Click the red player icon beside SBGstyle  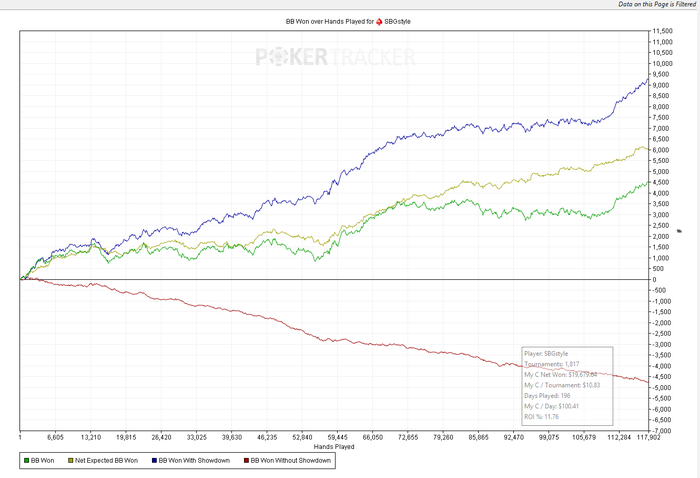(379, 21)
